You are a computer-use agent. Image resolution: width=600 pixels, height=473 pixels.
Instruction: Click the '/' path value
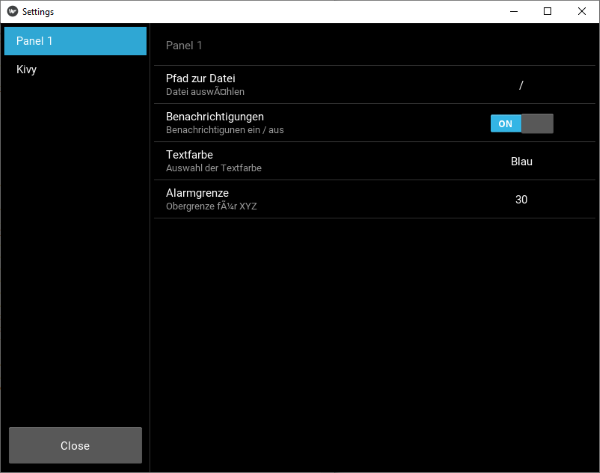tap(521, 85)
